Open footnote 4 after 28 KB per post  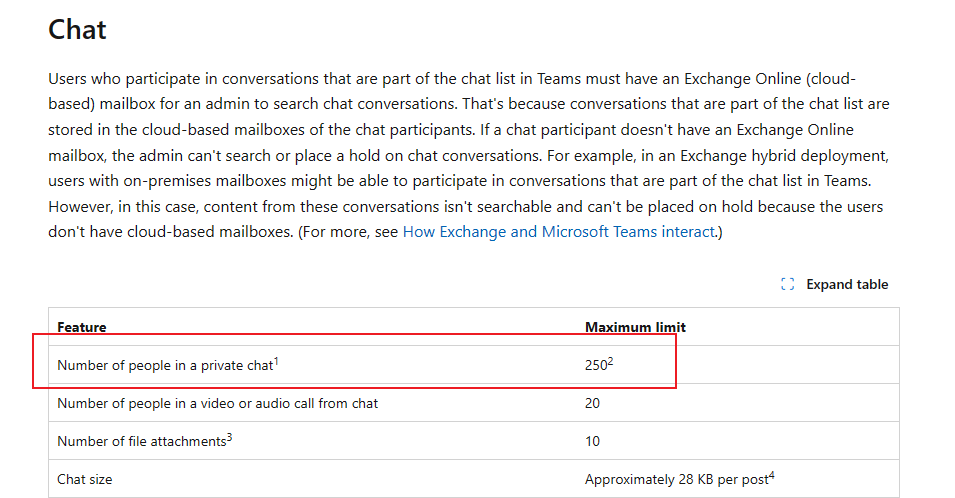coord(772,476)
